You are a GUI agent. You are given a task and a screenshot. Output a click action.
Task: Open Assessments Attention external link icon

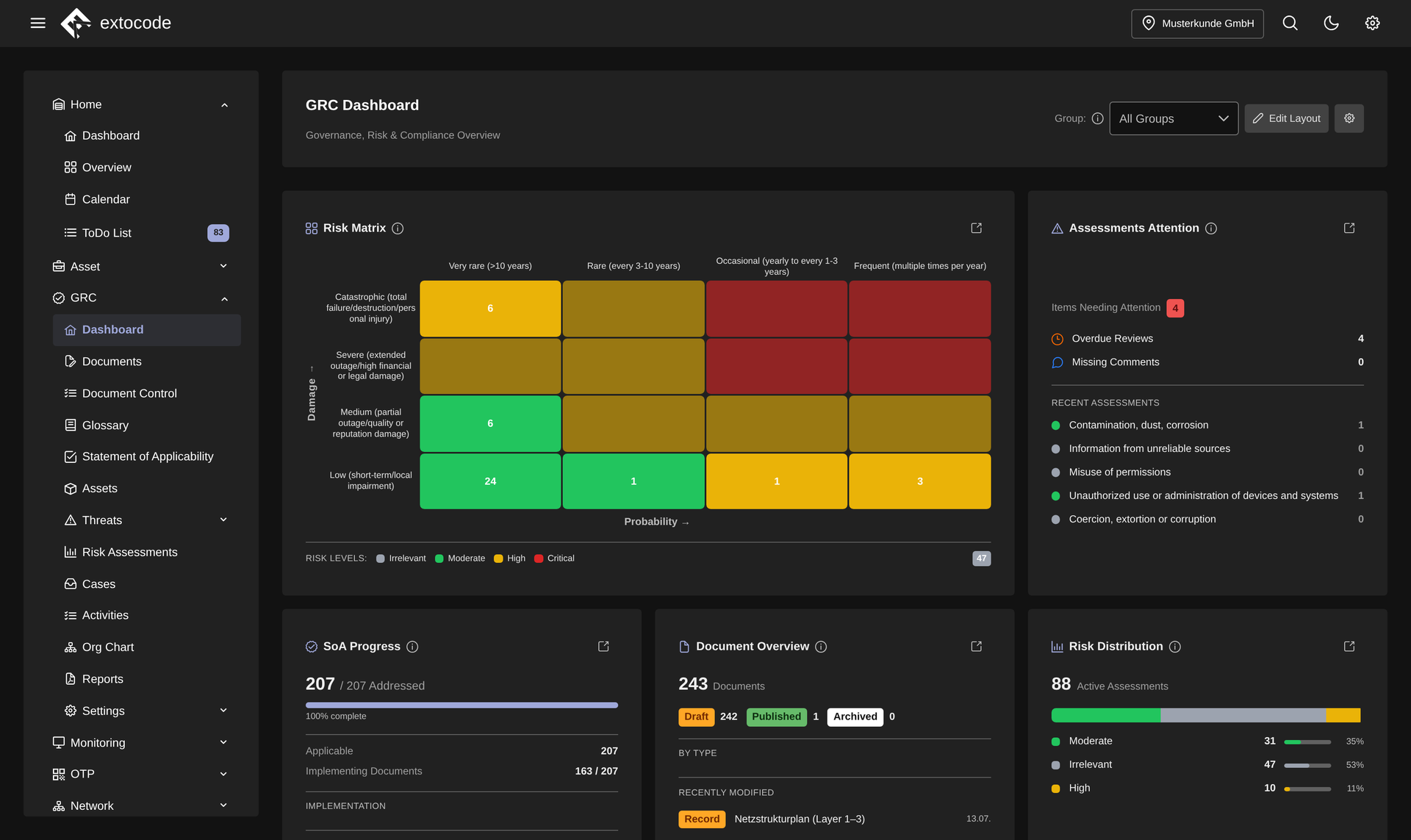tap(1349, 228)
